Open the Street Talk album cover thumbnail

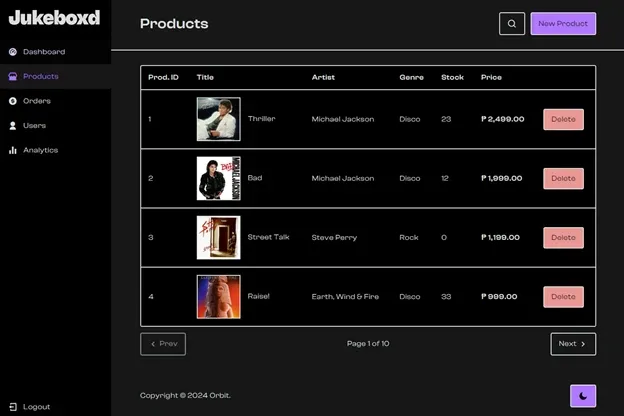tap(218, 238)
